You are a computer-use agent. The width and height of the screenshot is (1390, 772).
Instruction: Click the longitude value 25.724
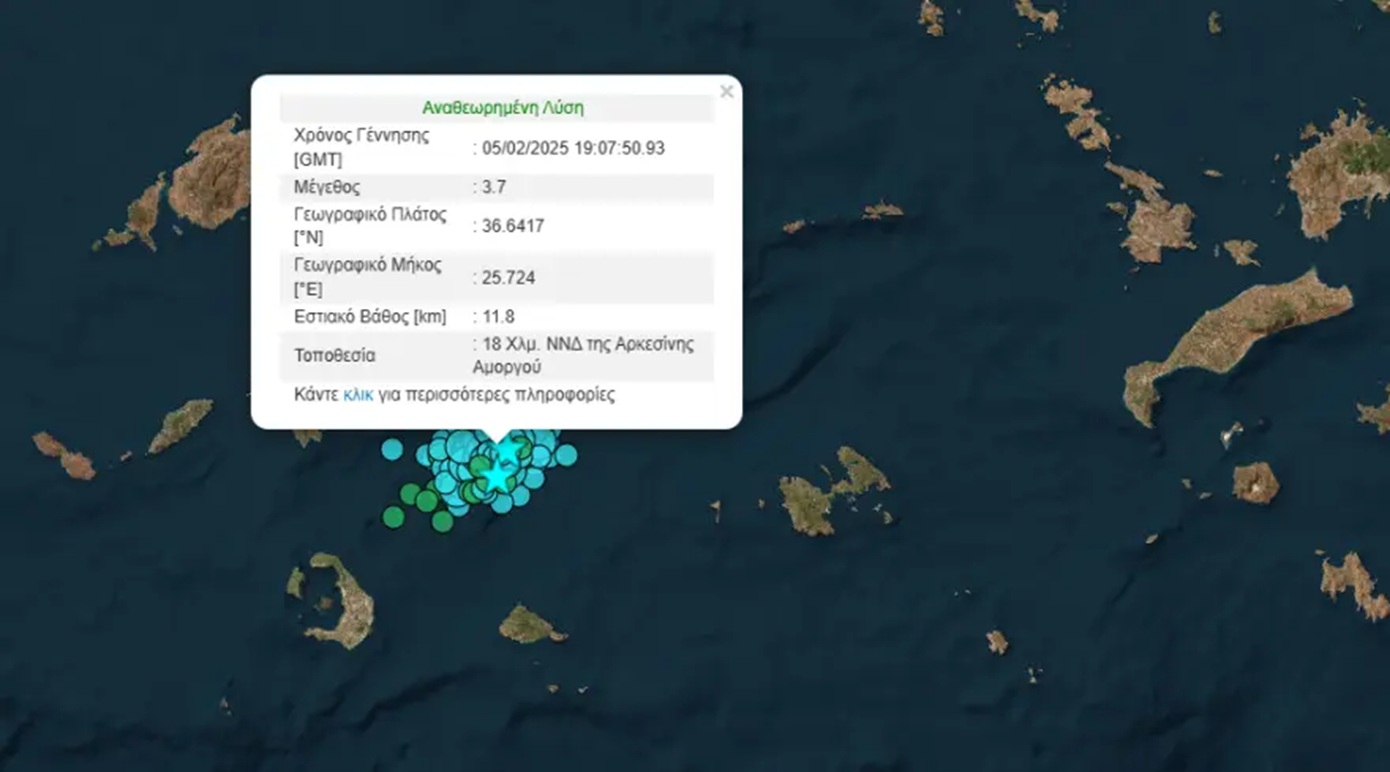(508, 278)
